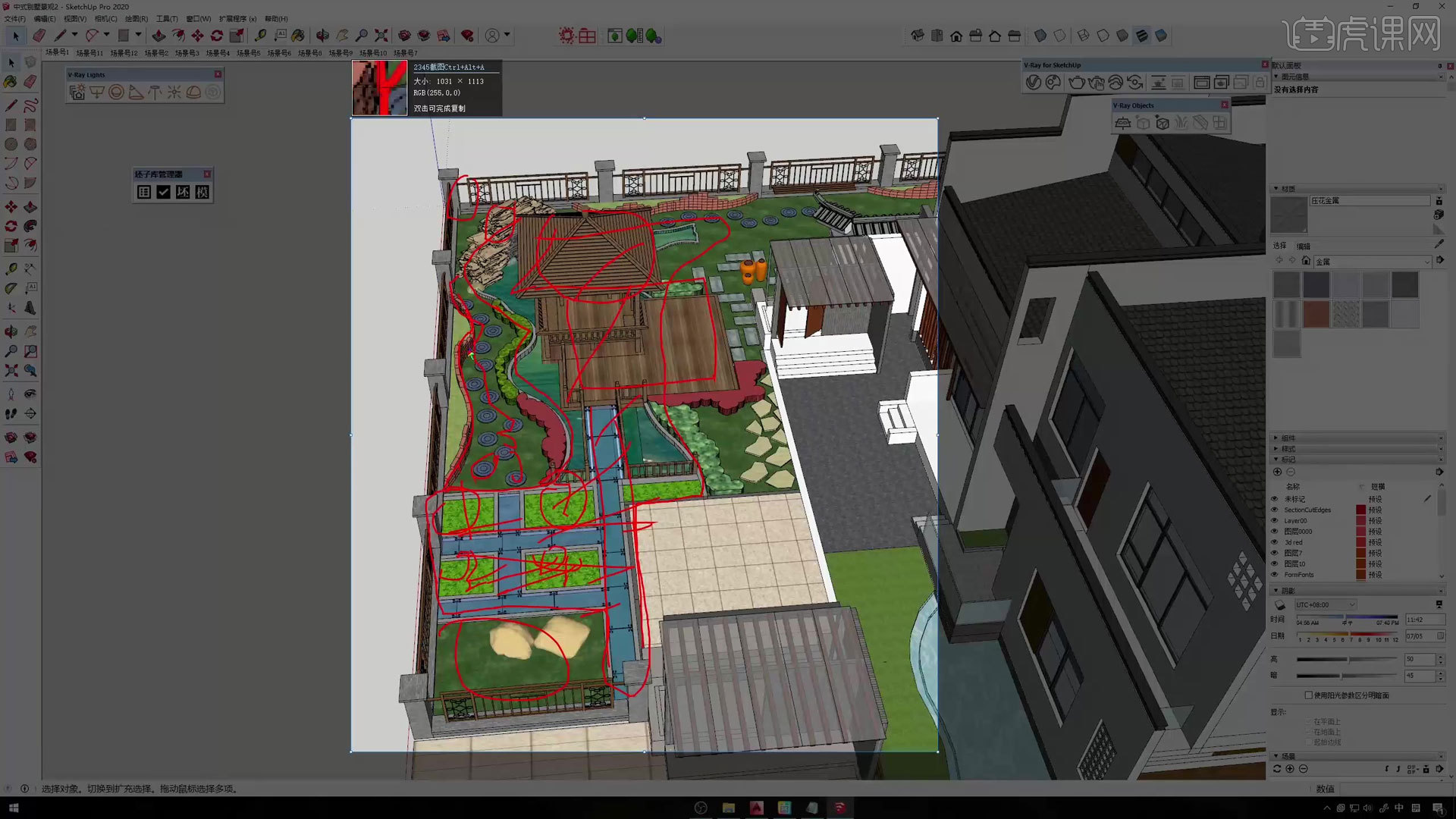The width and height of the screenshot is (1456, 819).
Task: Click the Zoom Extents tool in top toolbar
Action: click(381, 36)
